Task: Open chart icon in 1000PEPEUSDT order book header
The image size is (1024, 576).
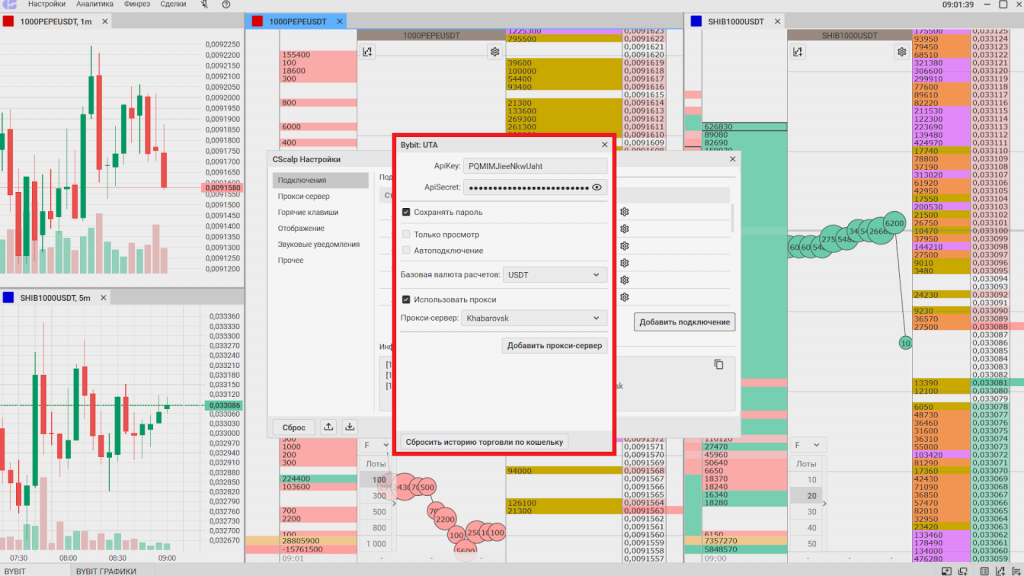Action: (x=368, y=52)
